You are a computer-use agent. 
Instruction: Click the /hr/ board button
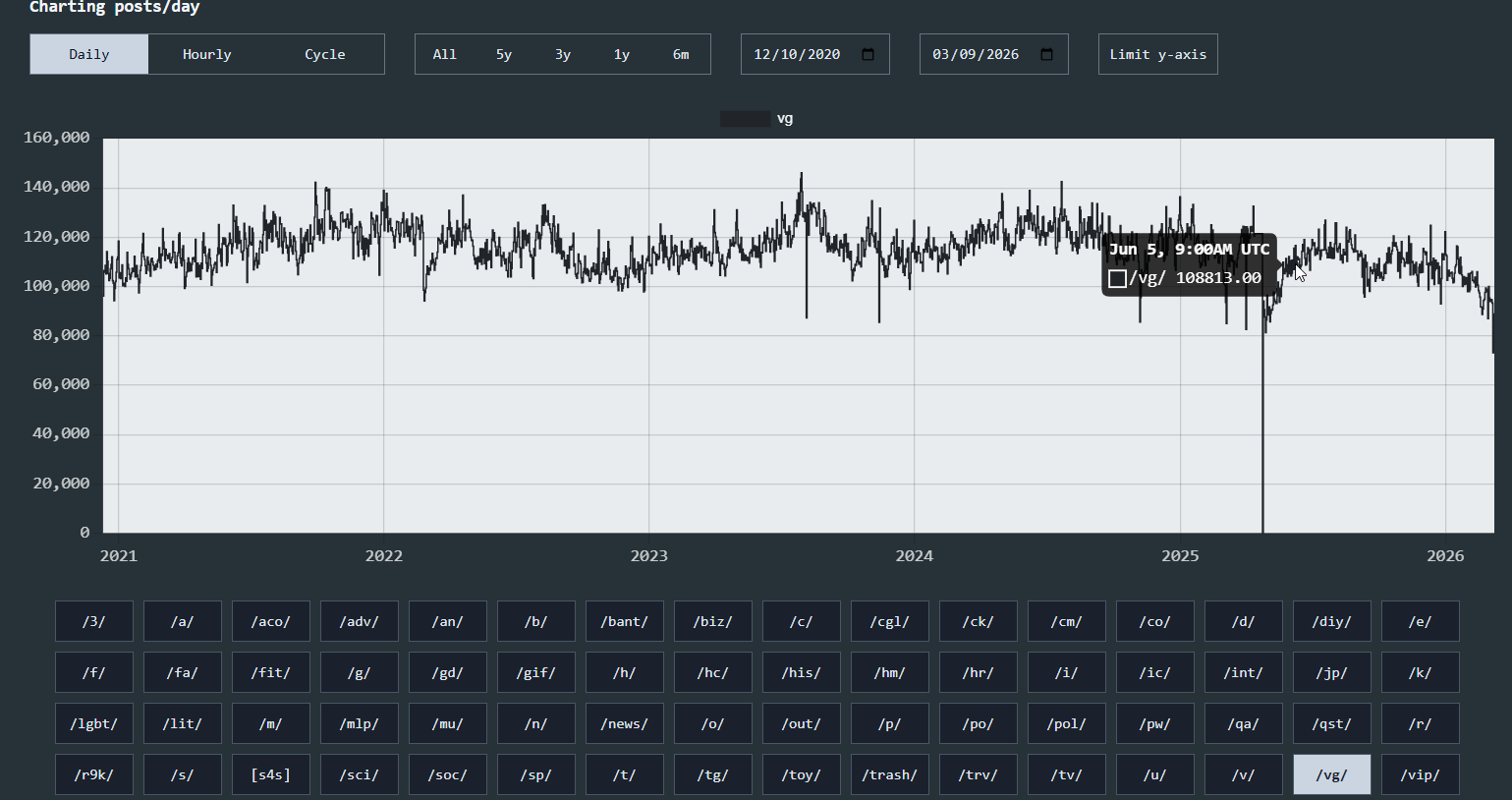pyautogui.click(x=979, y=672)
